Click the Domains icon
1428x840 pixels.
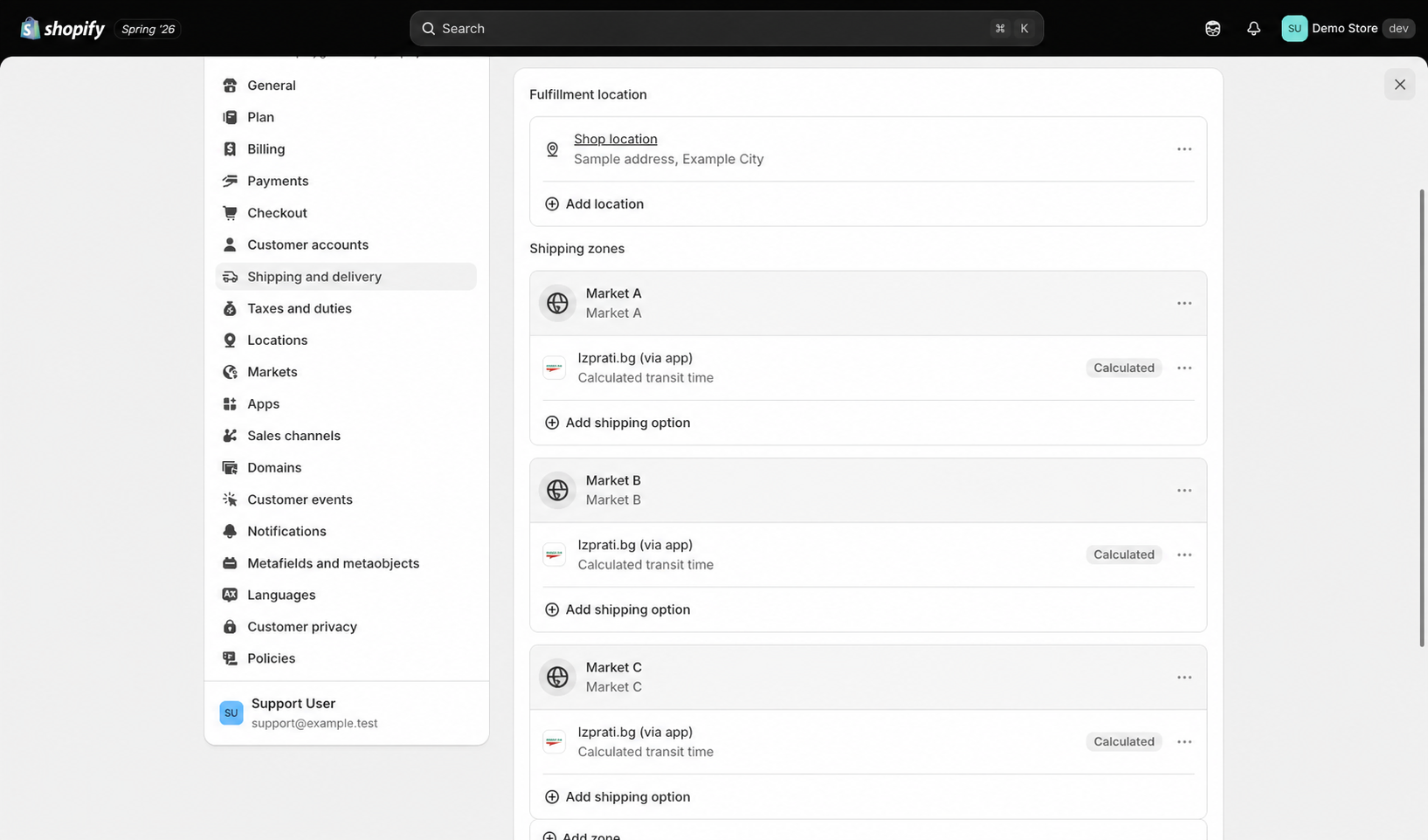click(230, 468)
